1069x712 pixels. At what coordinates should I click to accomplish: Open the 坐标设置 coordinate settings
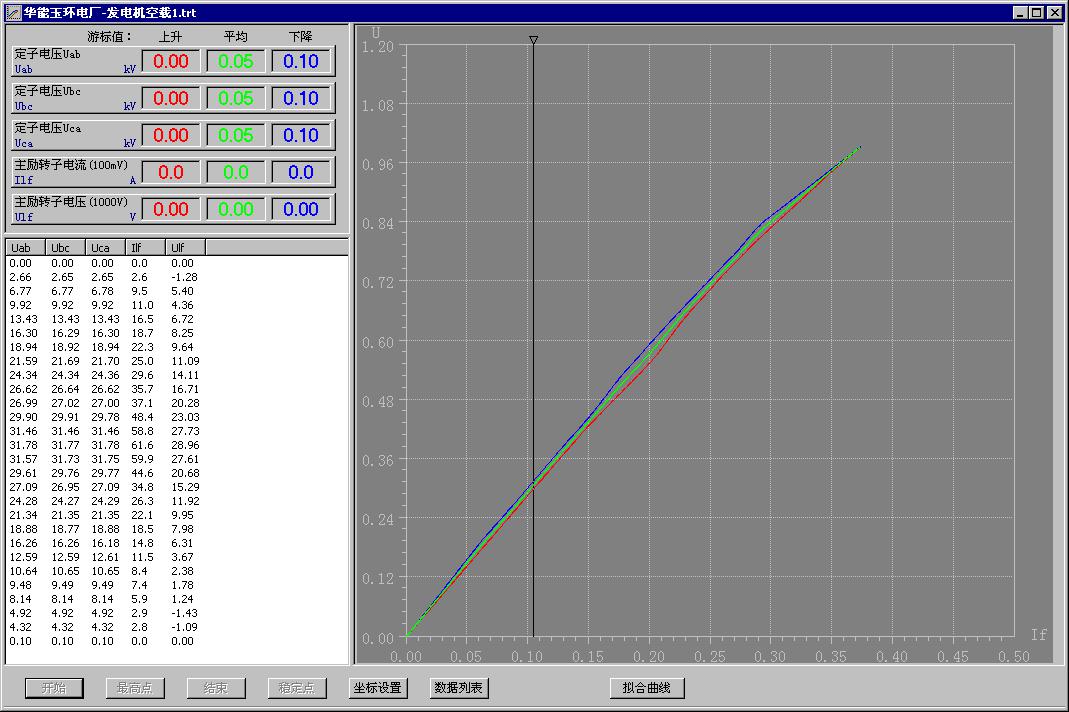(378, 688)
